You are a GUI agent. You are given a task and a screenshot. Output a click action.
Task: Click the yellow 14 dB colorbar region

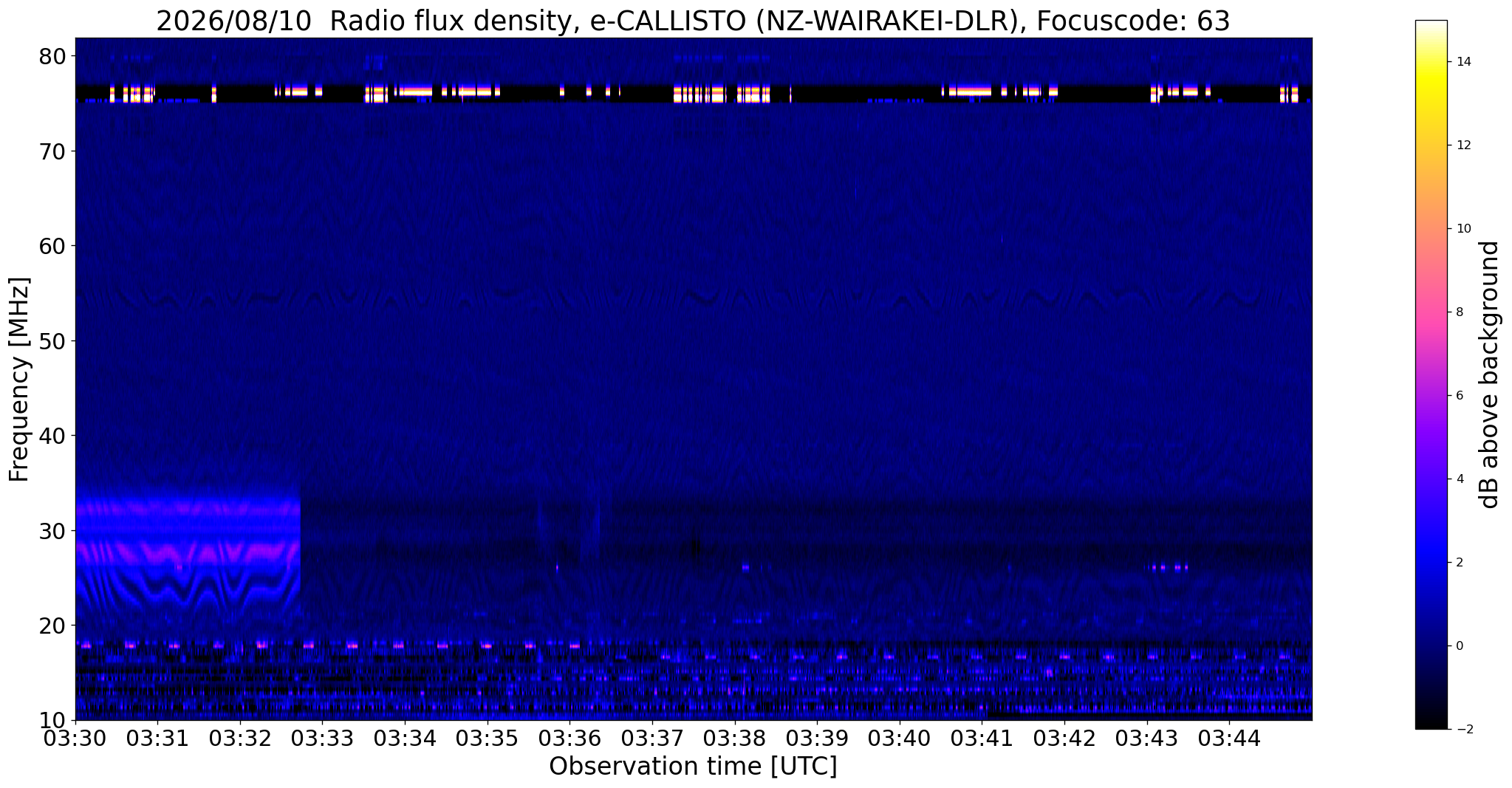click(x=1431, y=62)
